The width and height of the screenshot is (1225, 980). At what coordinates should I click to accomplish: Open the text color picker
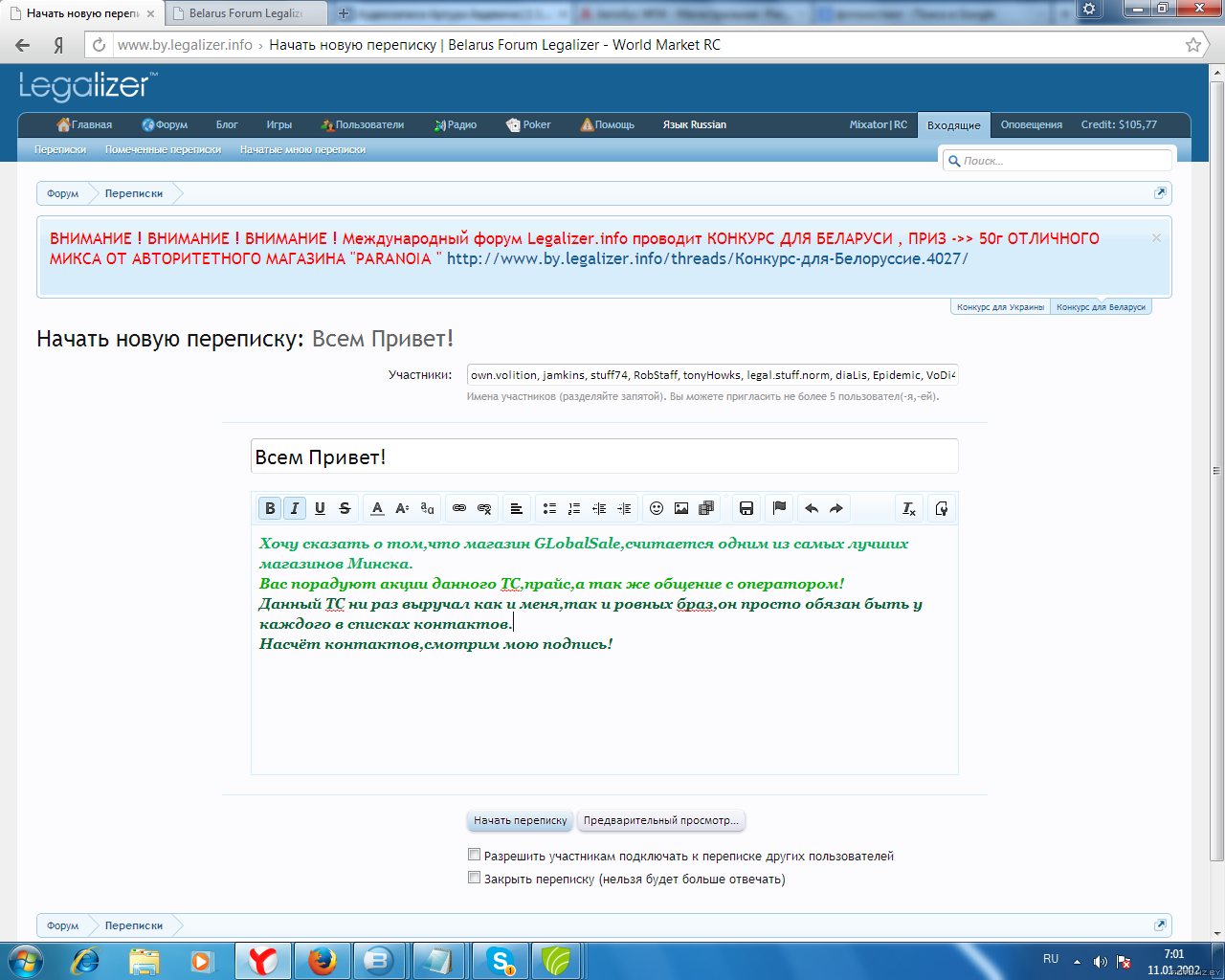(x=377, y=508)
